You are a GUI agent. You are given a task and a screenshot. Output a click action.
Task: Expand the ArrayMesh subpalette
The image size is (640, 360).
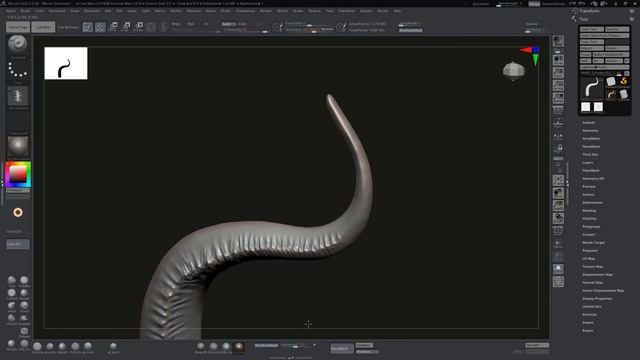(591, 139)
